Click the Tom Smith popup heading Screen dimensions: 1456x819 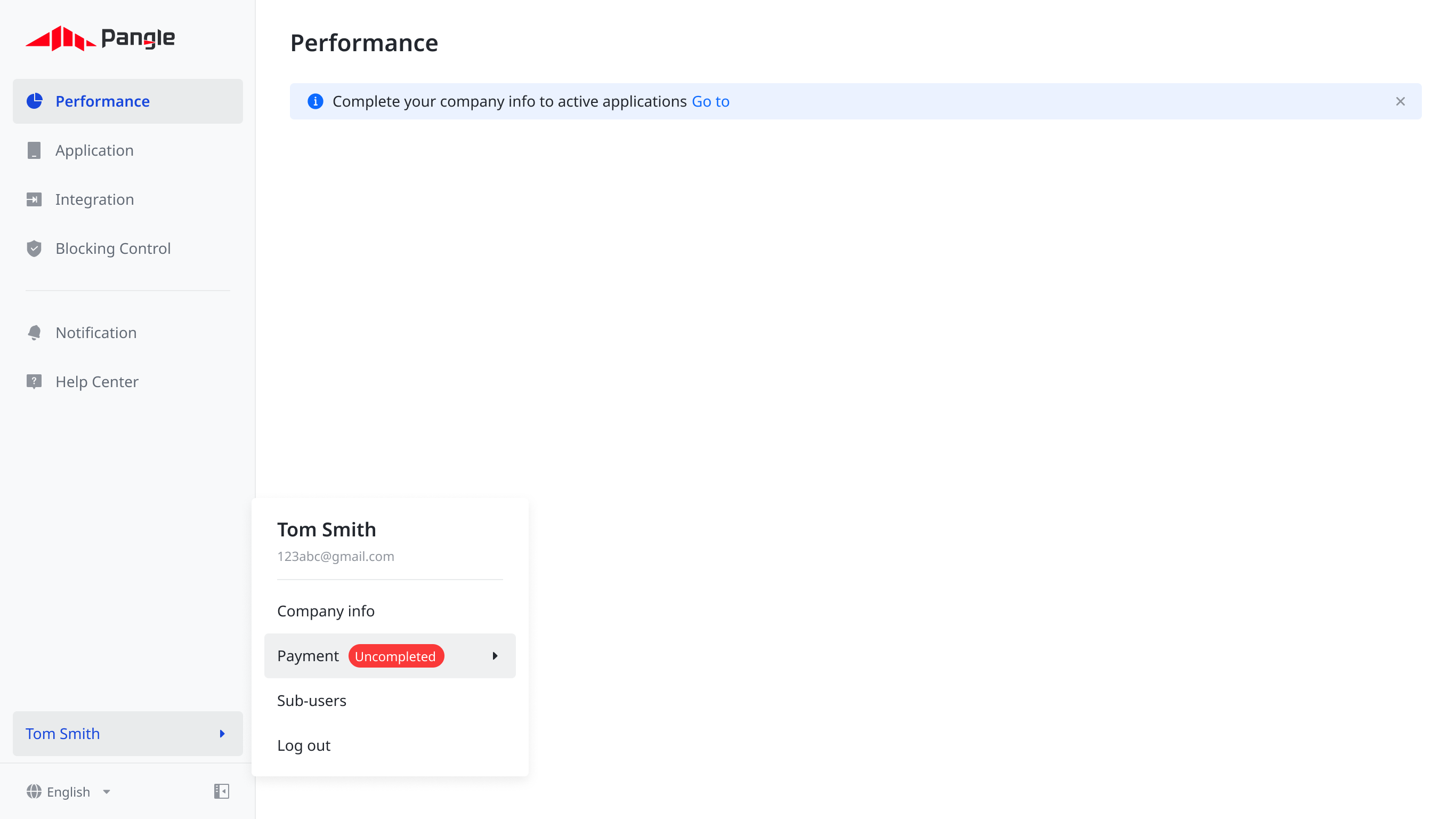coord(327,530)
